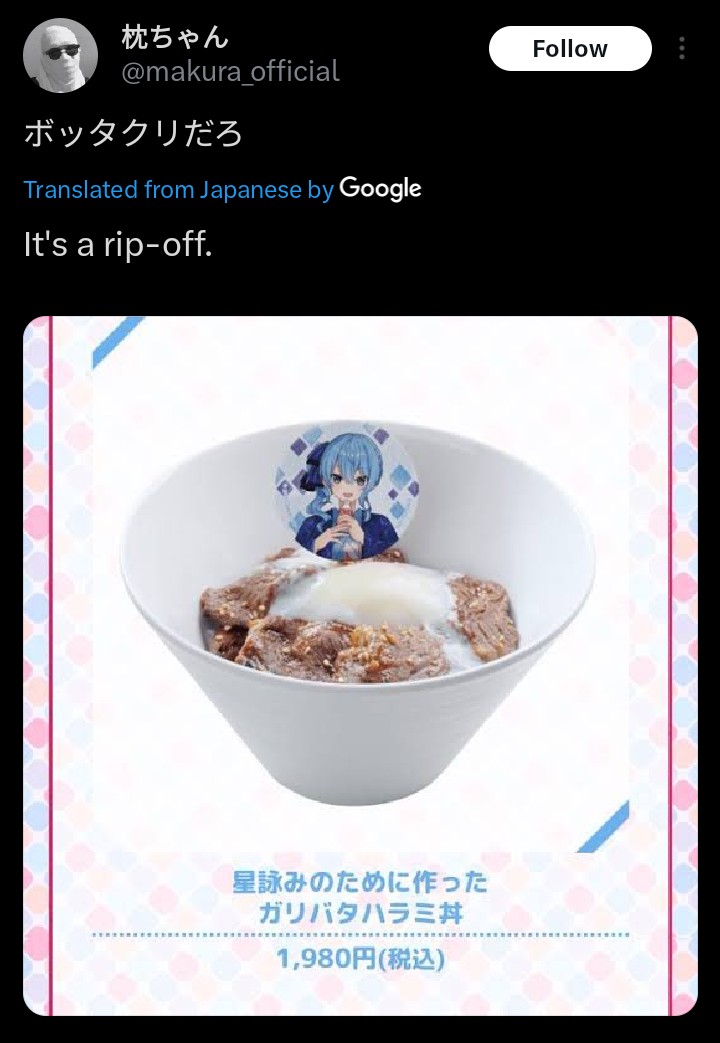This screenshot has height=1043, width=720.
Task: Click the soft-boiled egg on the bowl
Action: point(366,591)
